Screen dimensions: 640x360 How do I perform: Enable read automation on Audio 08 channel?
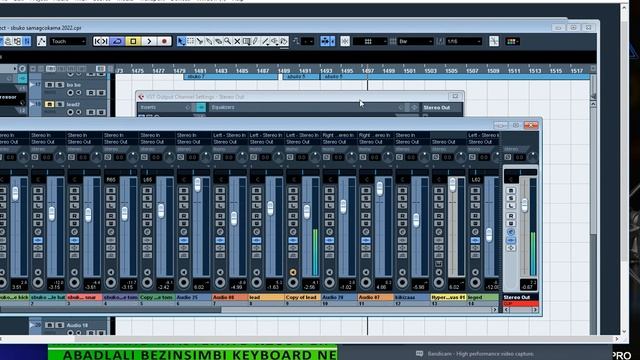(220, 216)
